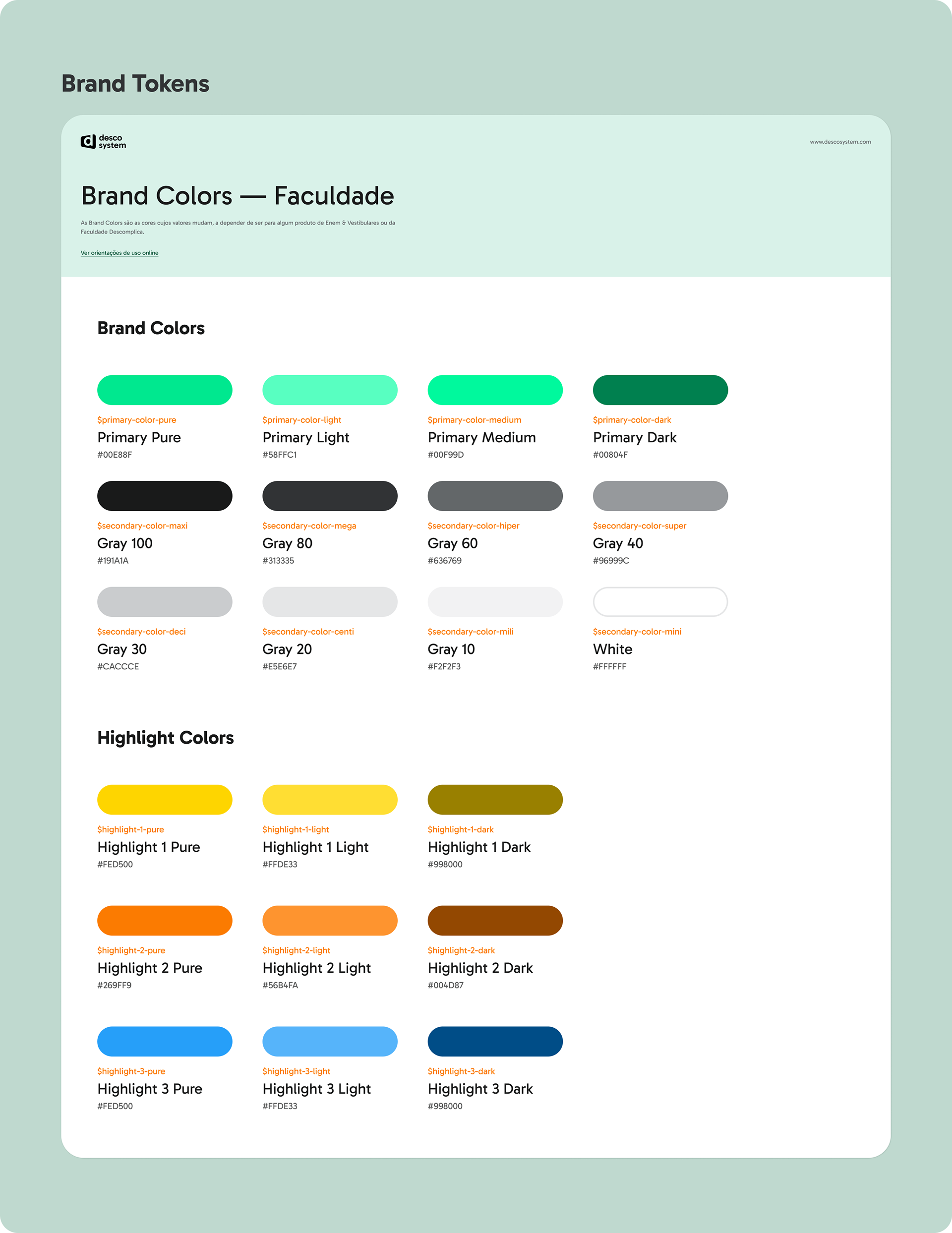The image size is (952, 1233).
Task: Click the #00E88F hex code text
Action: pyautogui.click(x=115, y=455)
